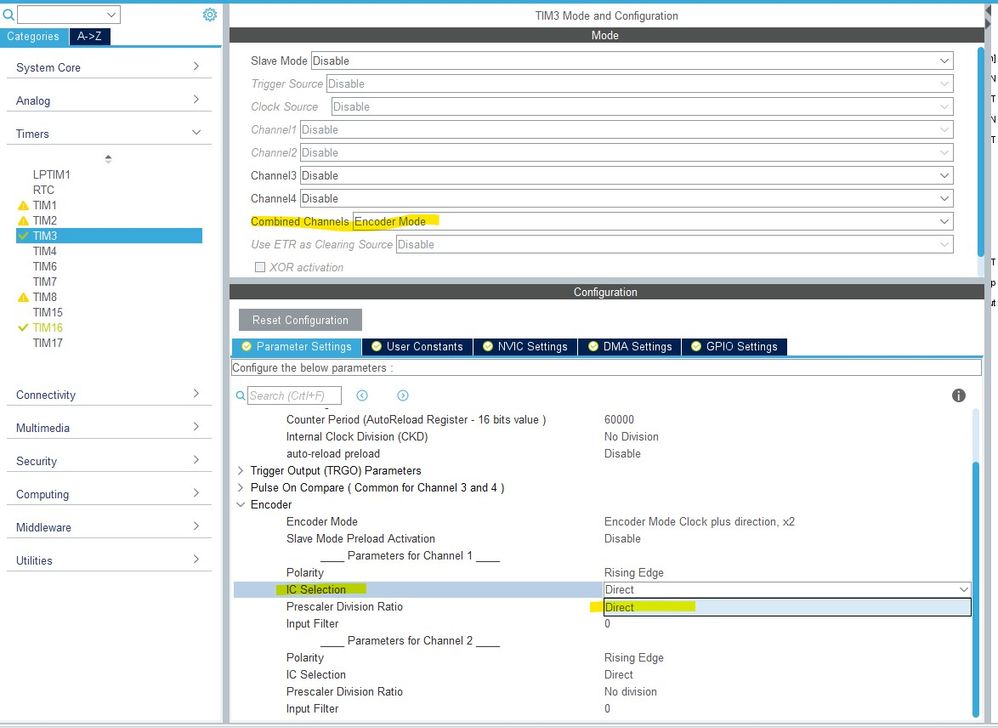Click auto-reload preload Disable value
Image resolution: width=998 pixels, height=728 pixels.
622,454
